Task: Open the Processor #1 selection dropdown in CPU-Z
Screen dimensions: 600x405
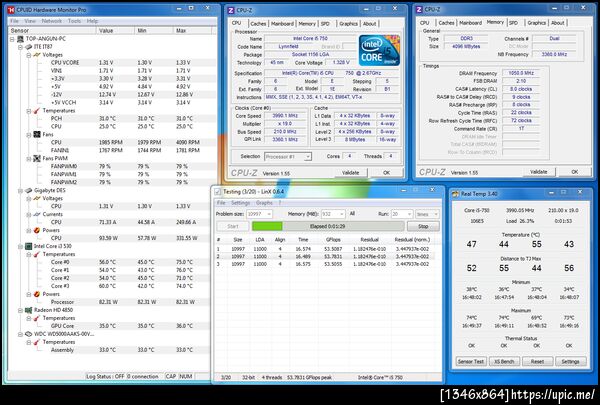Action: pyautogui.click(x=308, y=157)
